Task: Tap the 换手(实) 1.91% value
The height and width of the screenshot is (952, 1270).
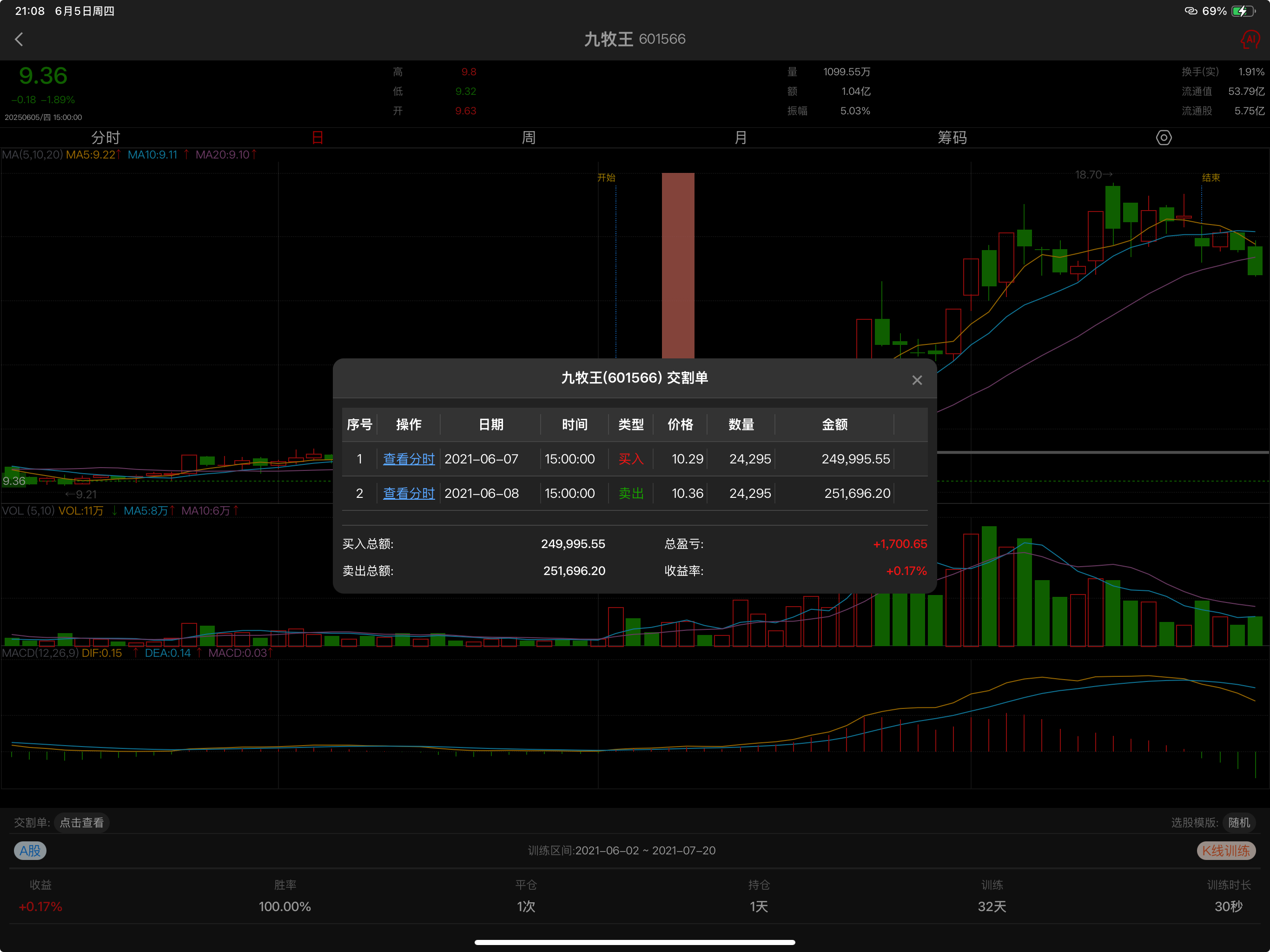Action: (1251, 72)
